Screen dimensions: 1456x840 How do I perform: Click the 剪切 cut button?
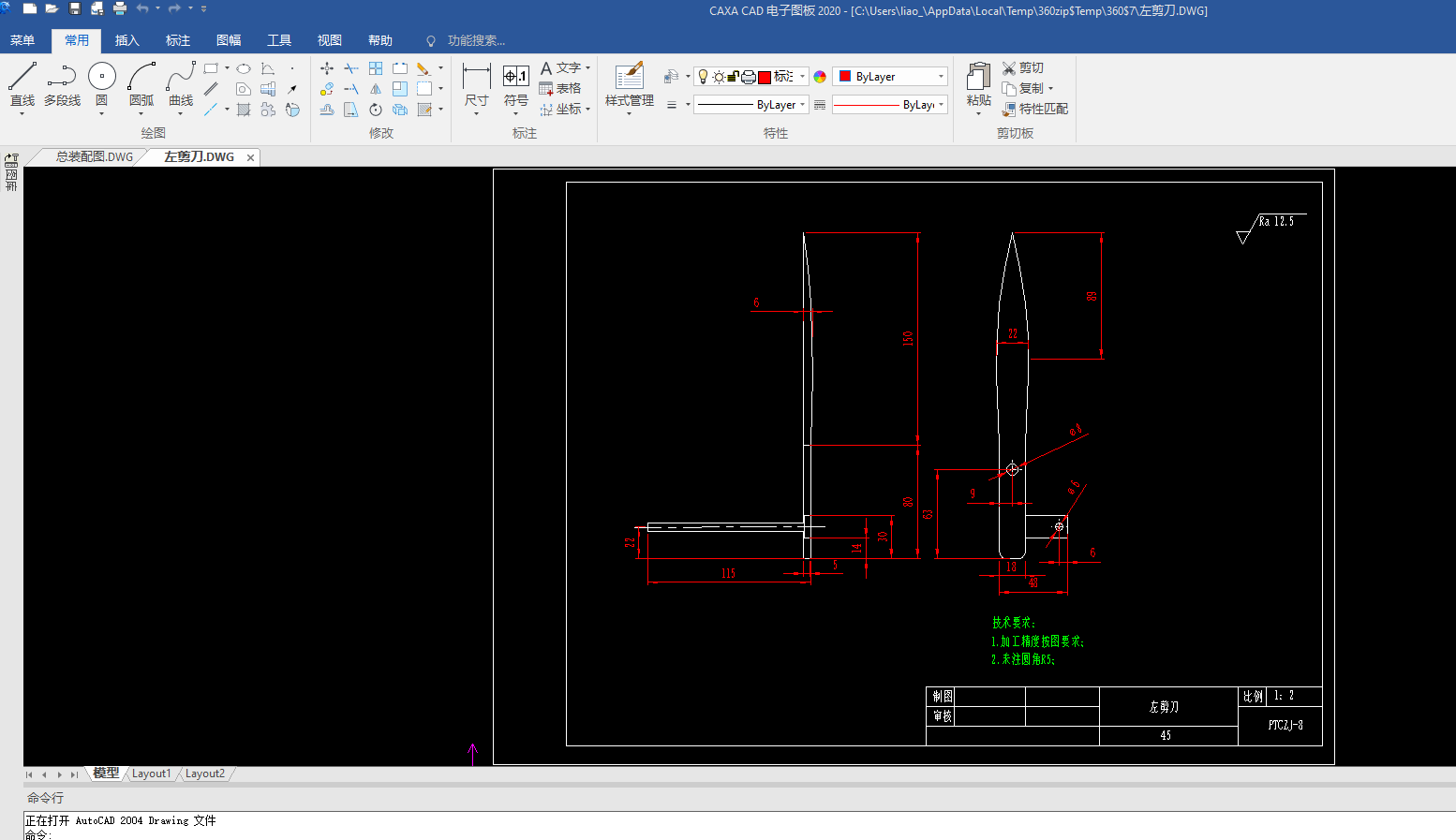pyautogui.click(x=1023, y=68)
